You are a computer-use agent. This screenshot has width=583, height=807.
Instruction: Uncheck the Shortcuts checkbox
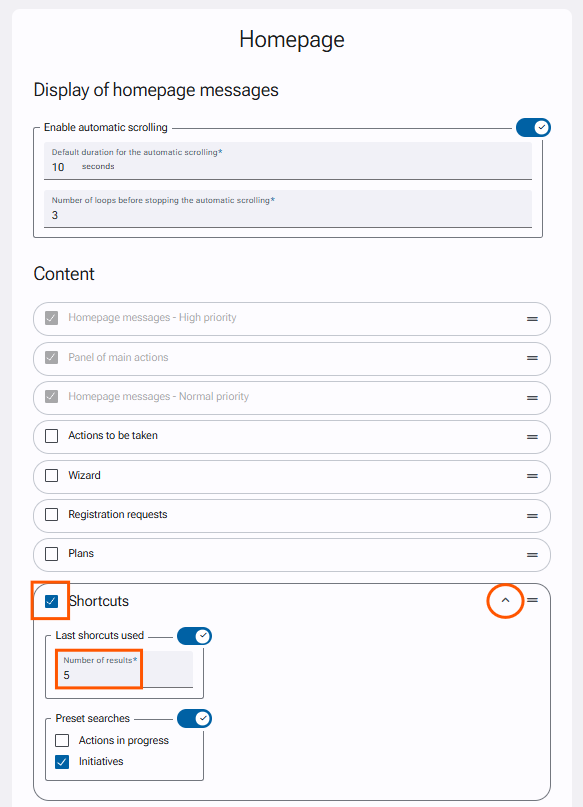click(51, 601)
